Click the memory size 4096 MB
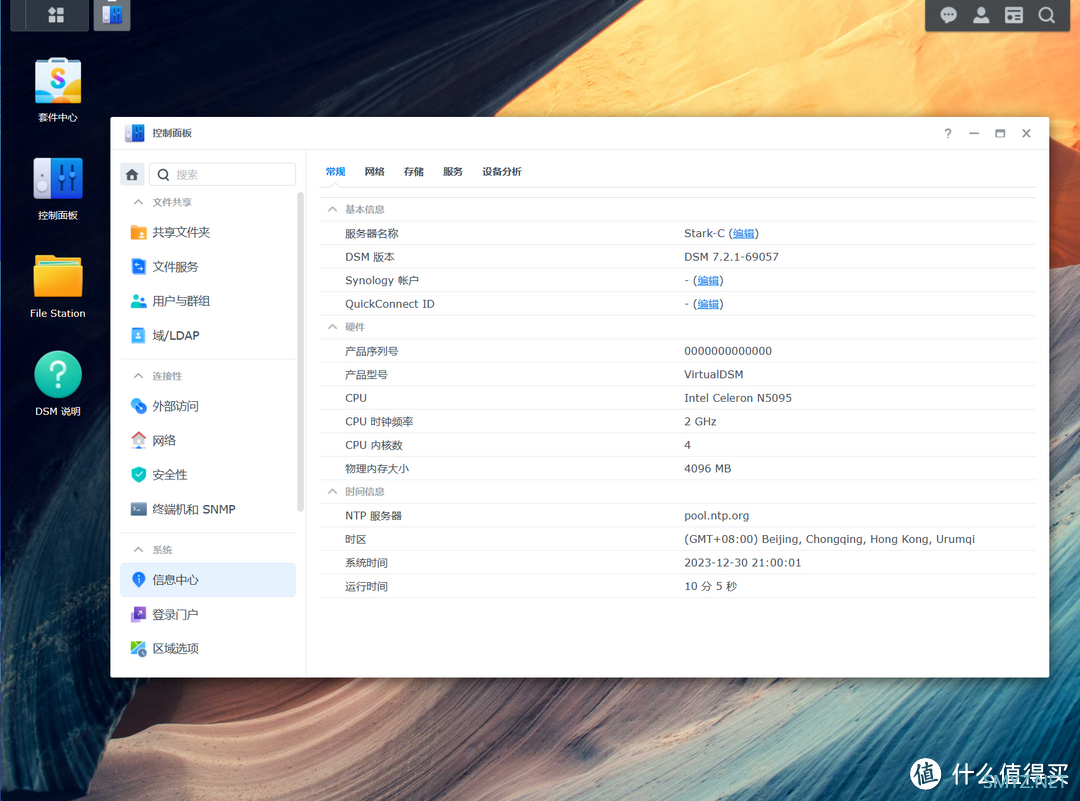This screenshot has width=1080, height=801. [x=707, y=469]
